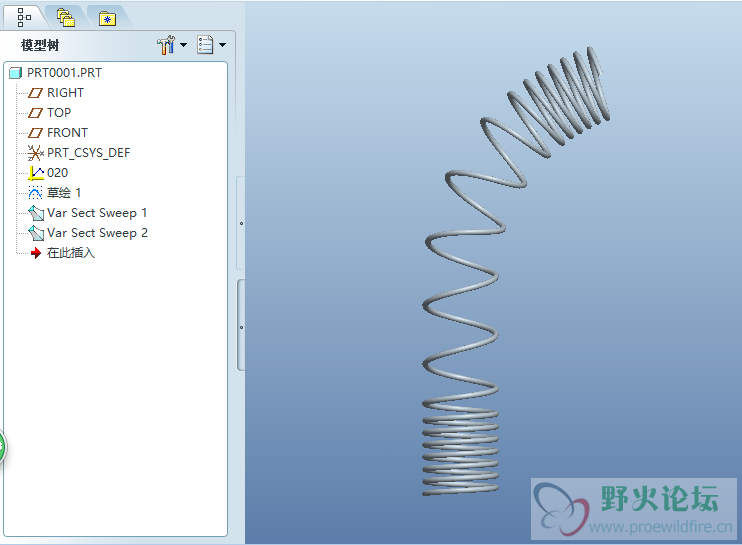Click the red insert-here arrow icon
The height and width of the screenshot is (545, 742).
[x=36, y=253]
